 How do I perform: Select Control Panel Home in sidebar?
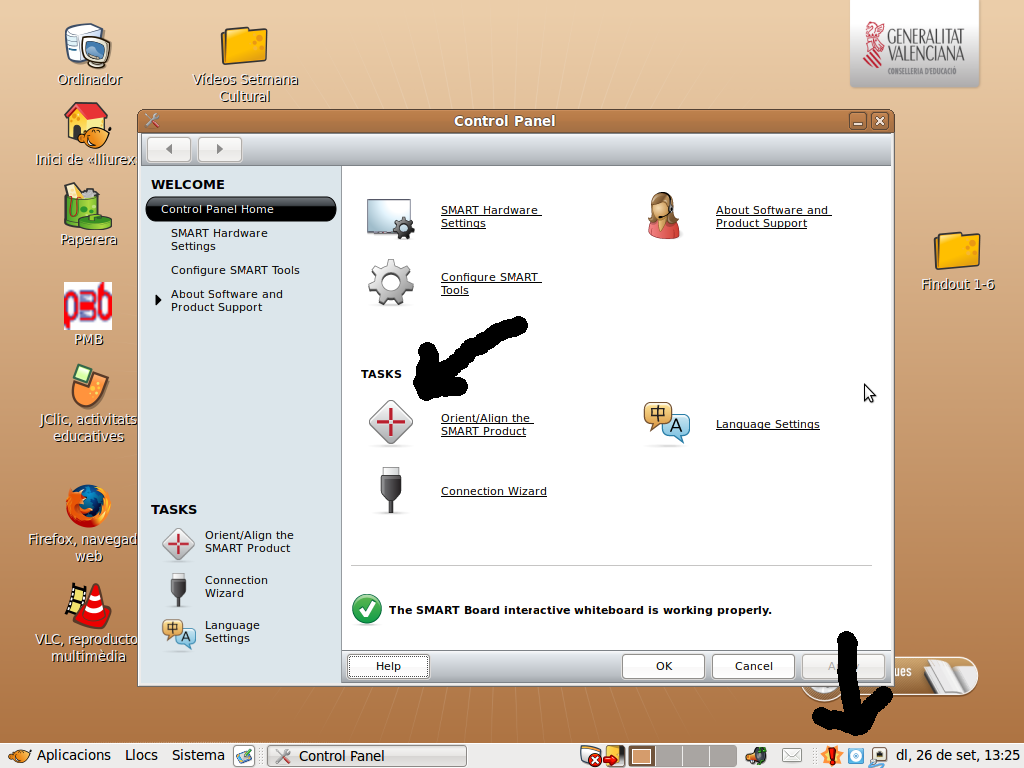pyautogui.click(x=240, y=209)
